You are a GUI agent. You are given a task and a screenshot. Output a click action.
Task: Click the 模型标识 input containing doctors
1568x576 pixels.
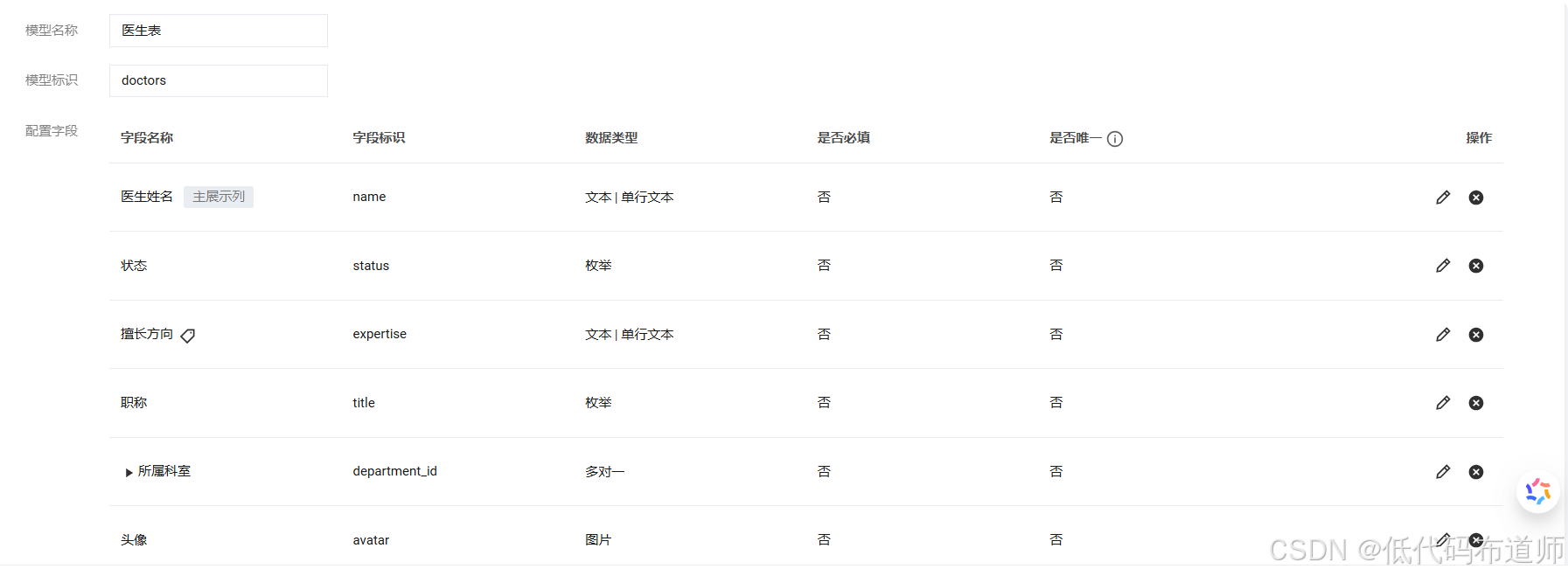219,80
